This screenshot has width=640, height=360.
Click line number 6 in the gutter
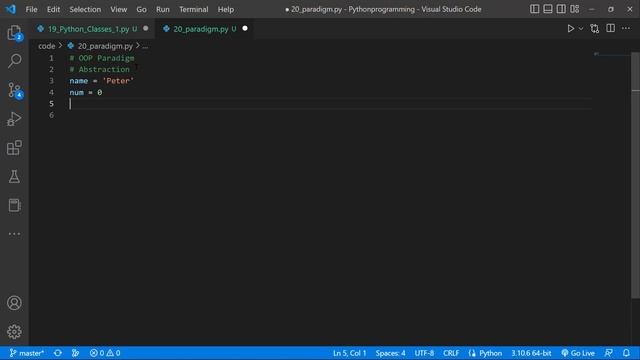51,115
